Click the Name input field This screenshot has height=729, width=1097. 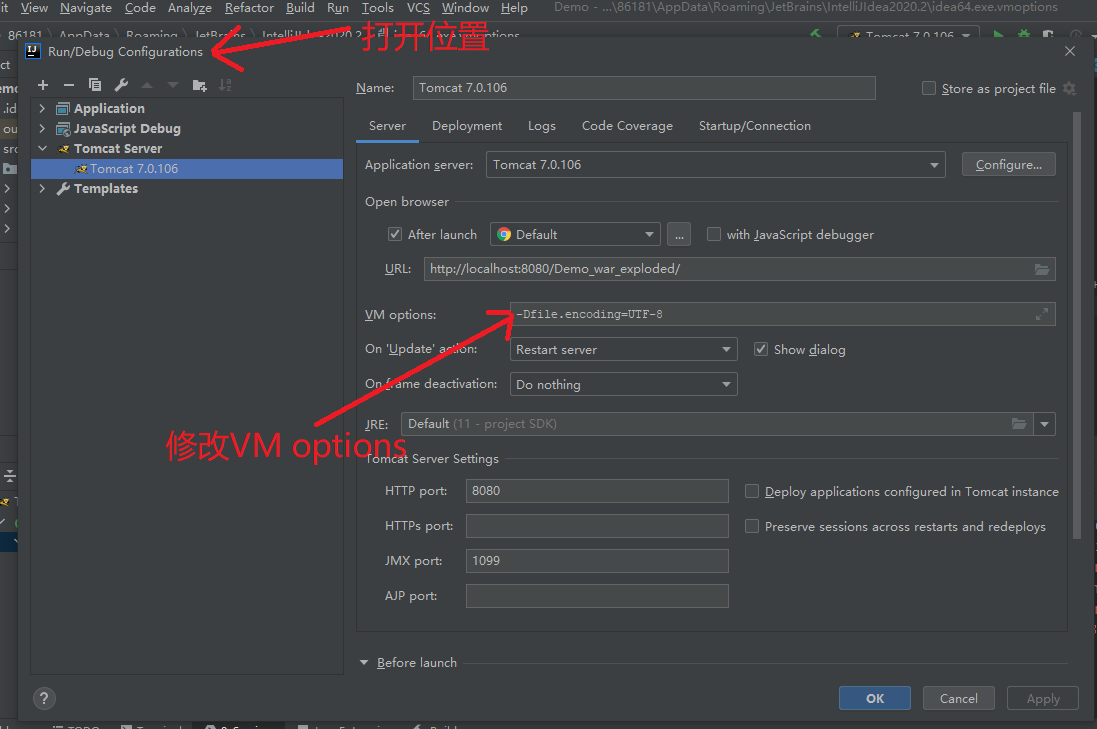pyautogui.click(x=644, y=87)
